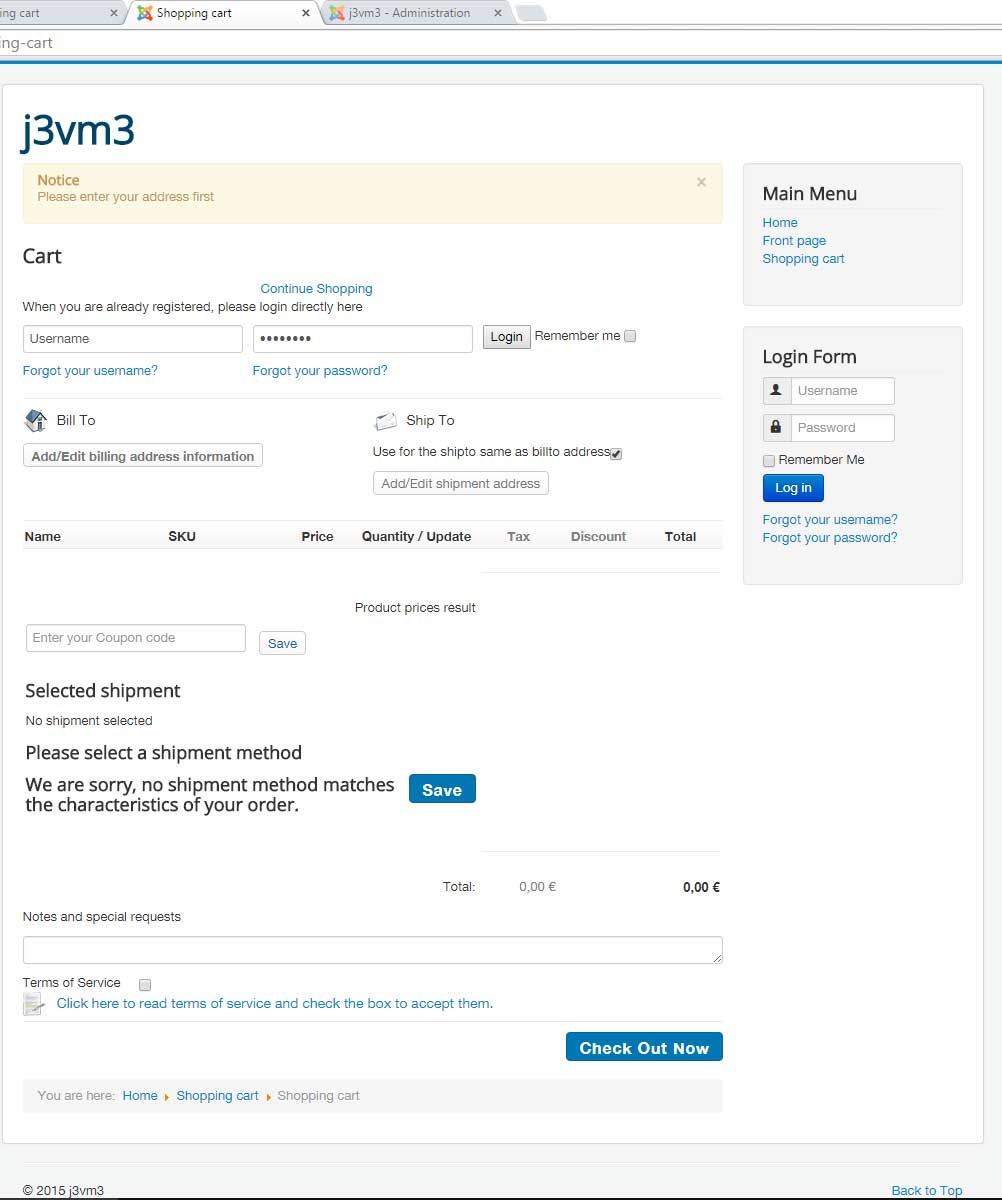The width and height of the screenshot is (1002, 1200).
Task: Dismiss the Notice alert with the X
Action: pos(701,182)
